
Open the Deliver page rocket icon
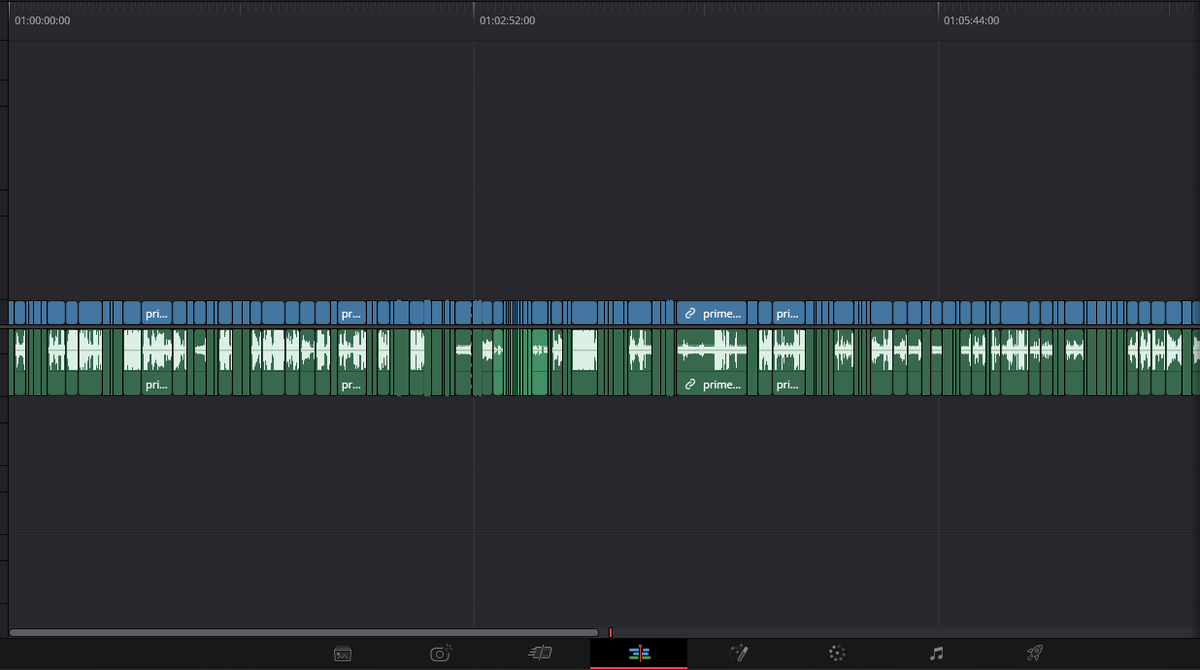[1035, 654]
